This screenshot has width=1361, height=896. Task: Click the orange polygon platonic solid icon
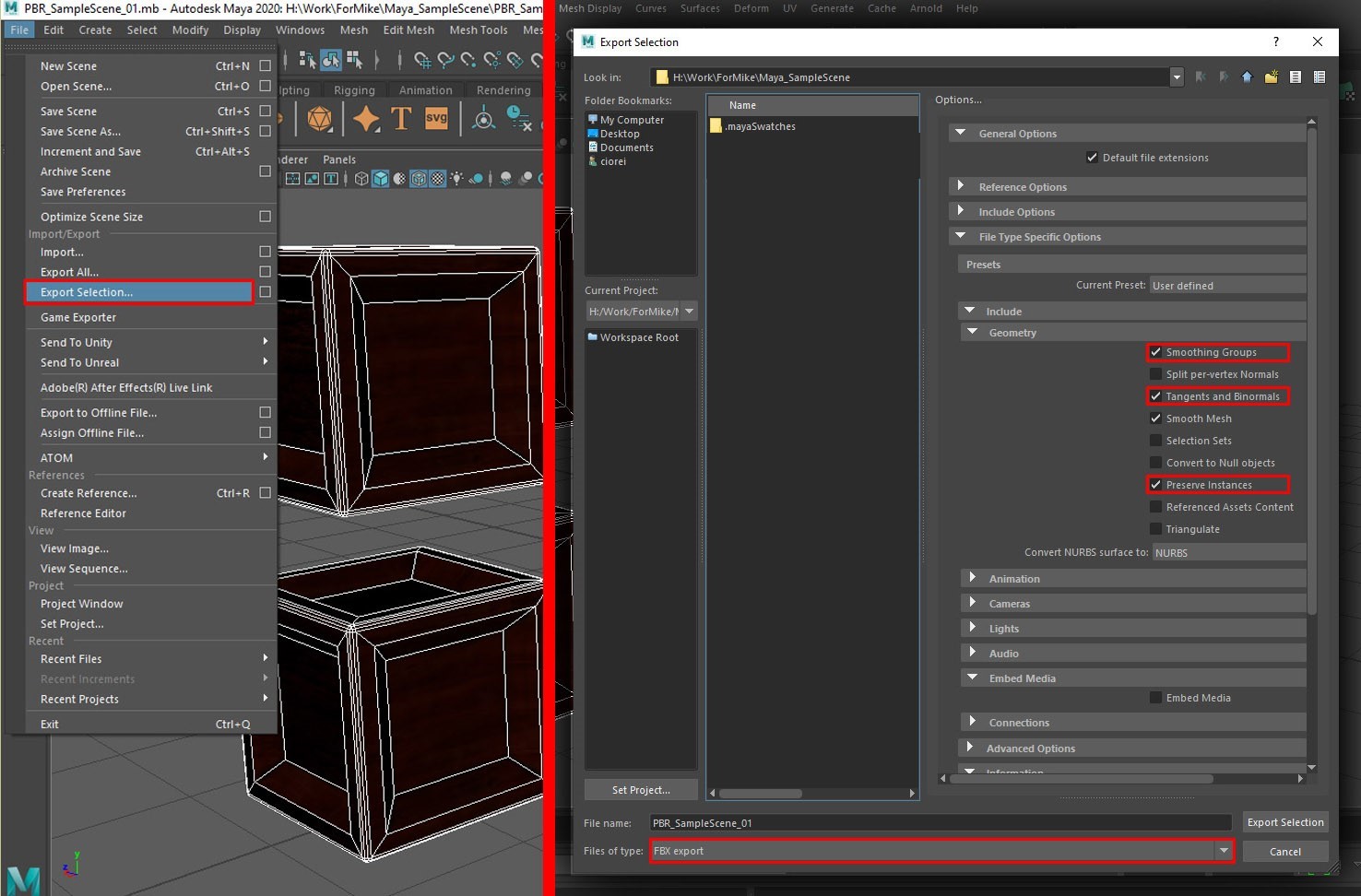coord(320,118)
